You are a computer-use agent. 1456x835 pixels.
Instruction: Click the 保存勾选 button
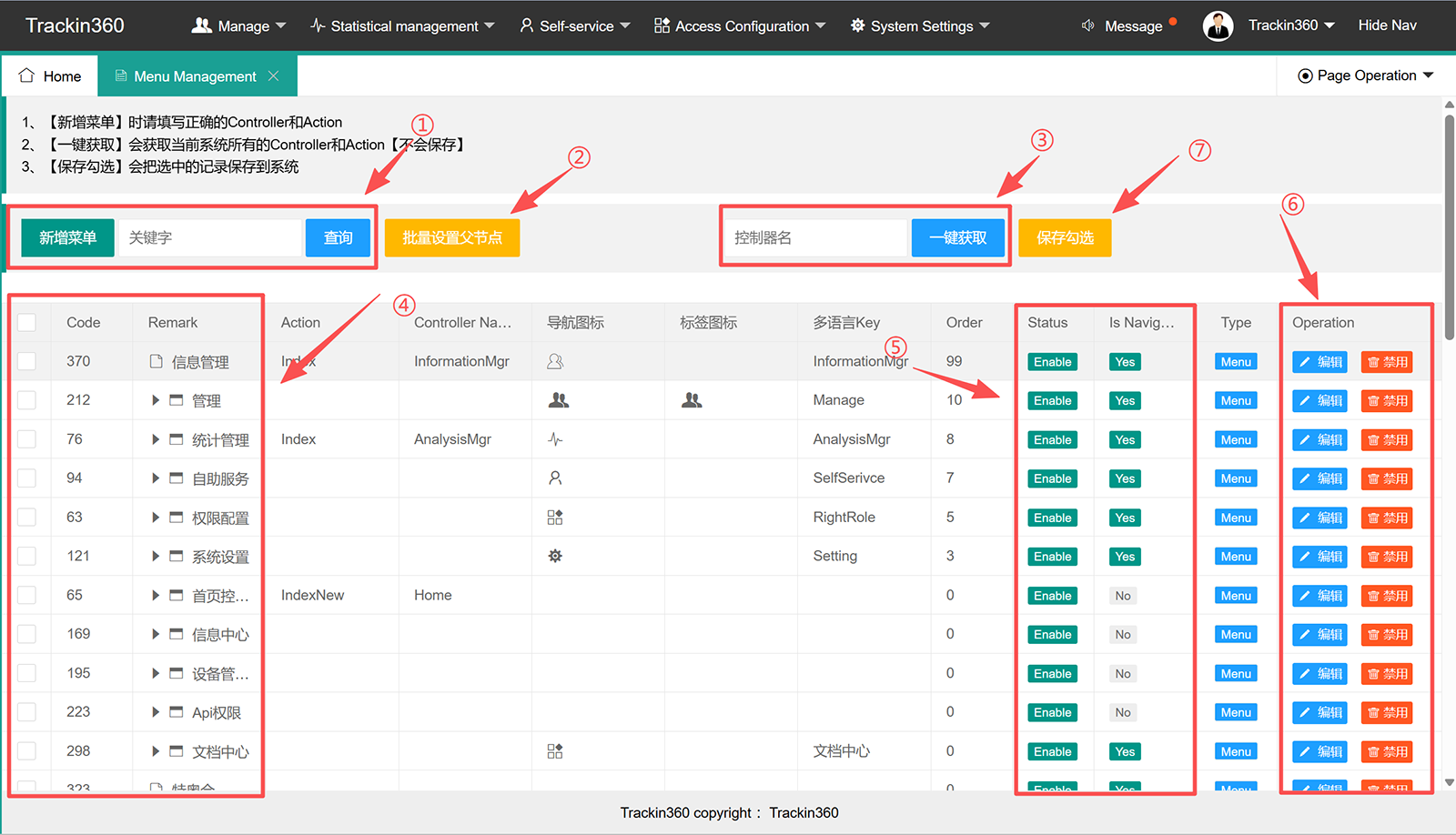coord(1065,237)
